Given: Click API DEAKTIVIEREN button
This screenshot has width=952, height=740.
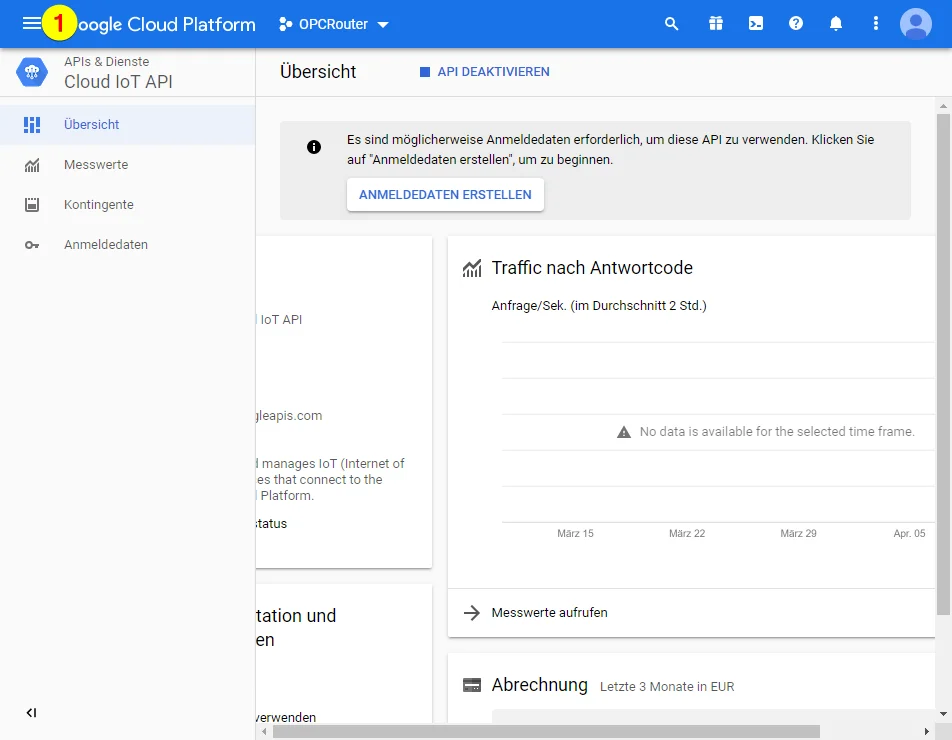Looking at the screenshot, I should pyautogui.click(x=484, y=72).
